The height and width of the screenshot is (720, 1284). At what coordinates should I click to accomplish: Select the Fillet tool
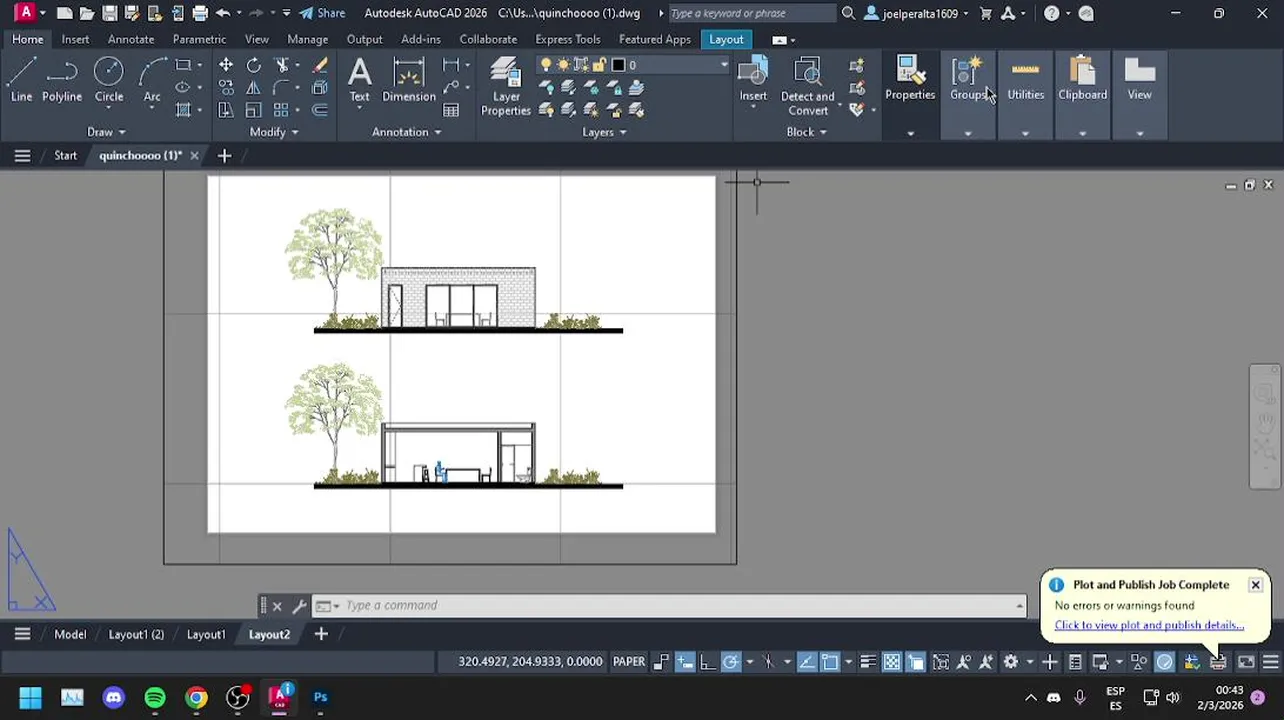coord(282,88)
